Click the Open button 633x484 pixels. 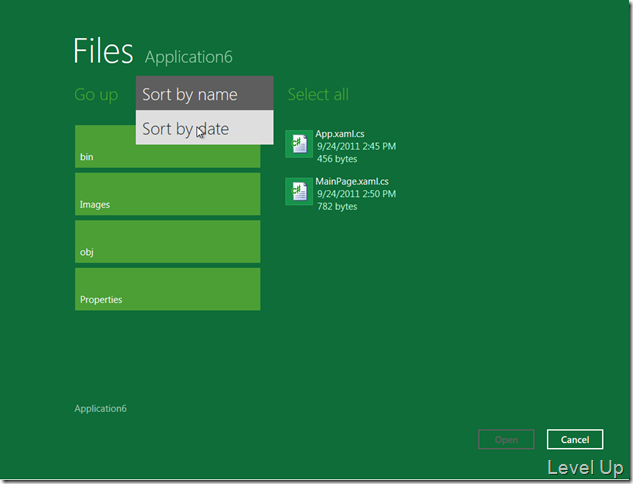[506, 439]
